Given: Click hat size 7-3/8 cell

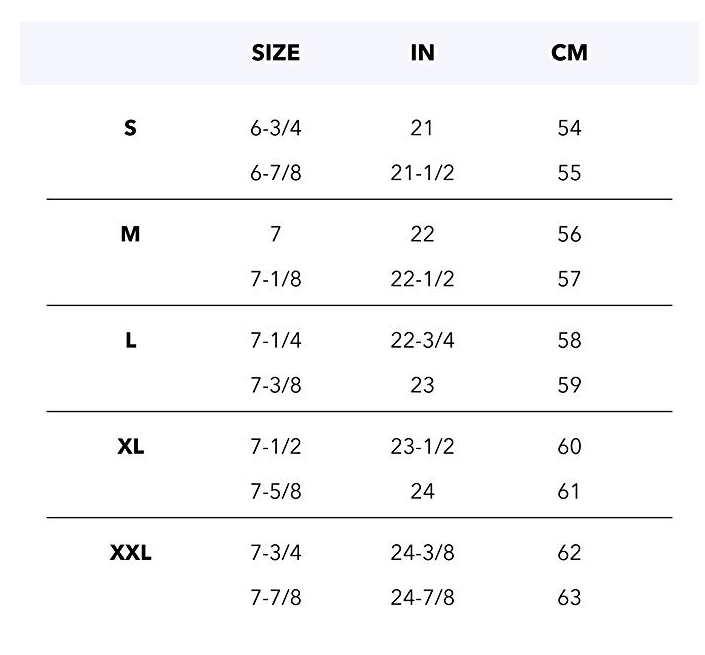Looking at the screenshot, I should tap(275, 385).
